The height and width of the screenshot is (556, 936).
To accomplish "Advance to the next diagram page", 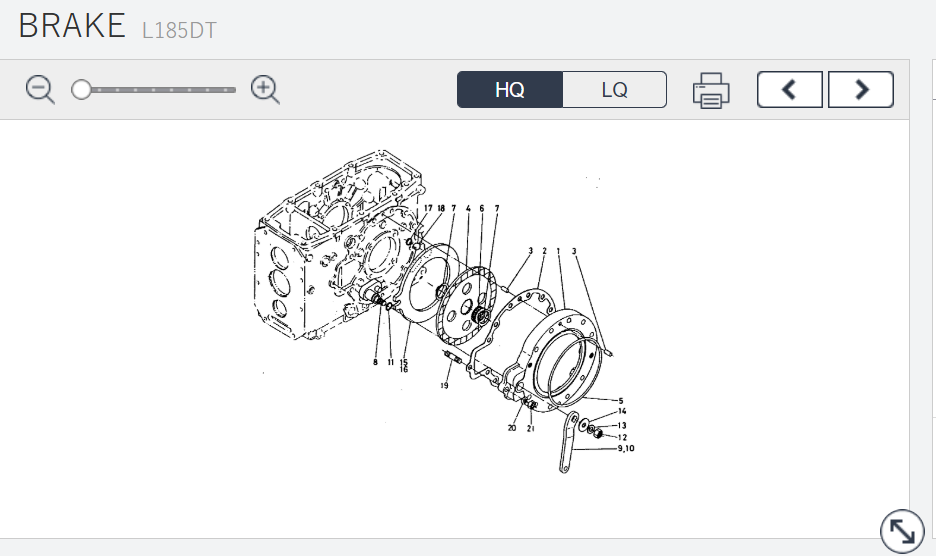I will pos(861,90).
